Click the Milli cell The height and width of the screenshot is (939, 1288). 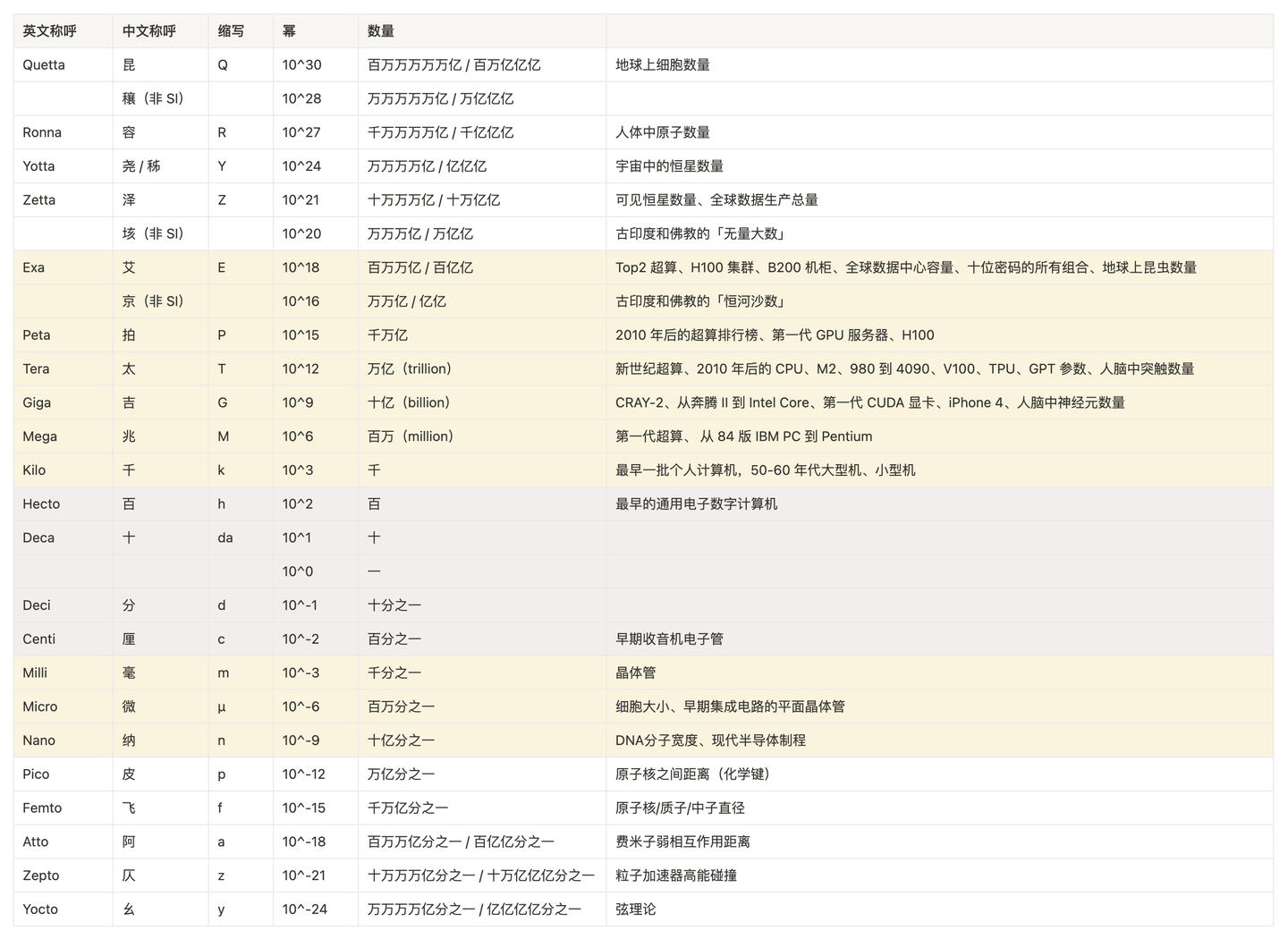[x=63, y=673]
